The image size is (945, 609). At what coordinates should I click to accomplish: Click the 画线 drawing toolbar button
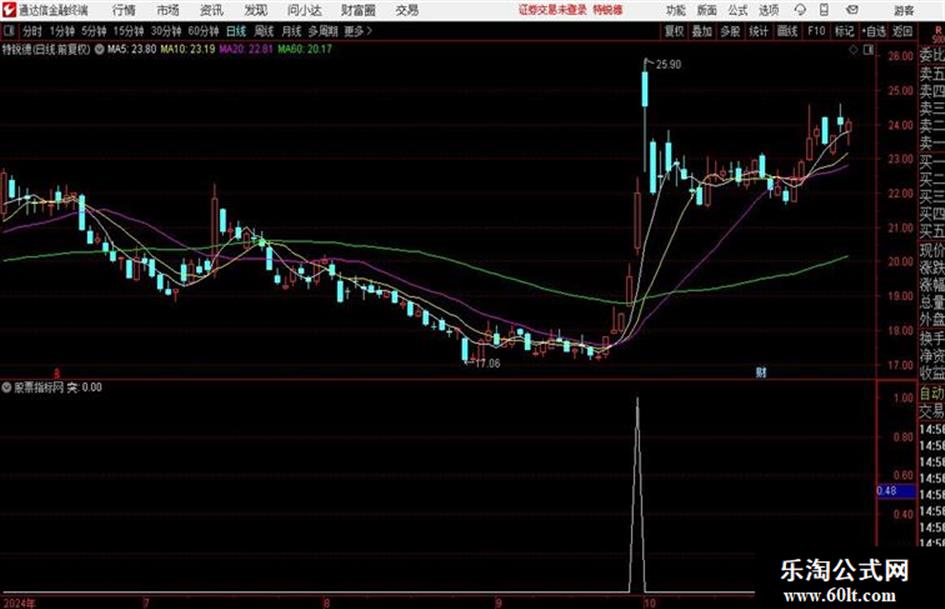click(x=787, y=31)
